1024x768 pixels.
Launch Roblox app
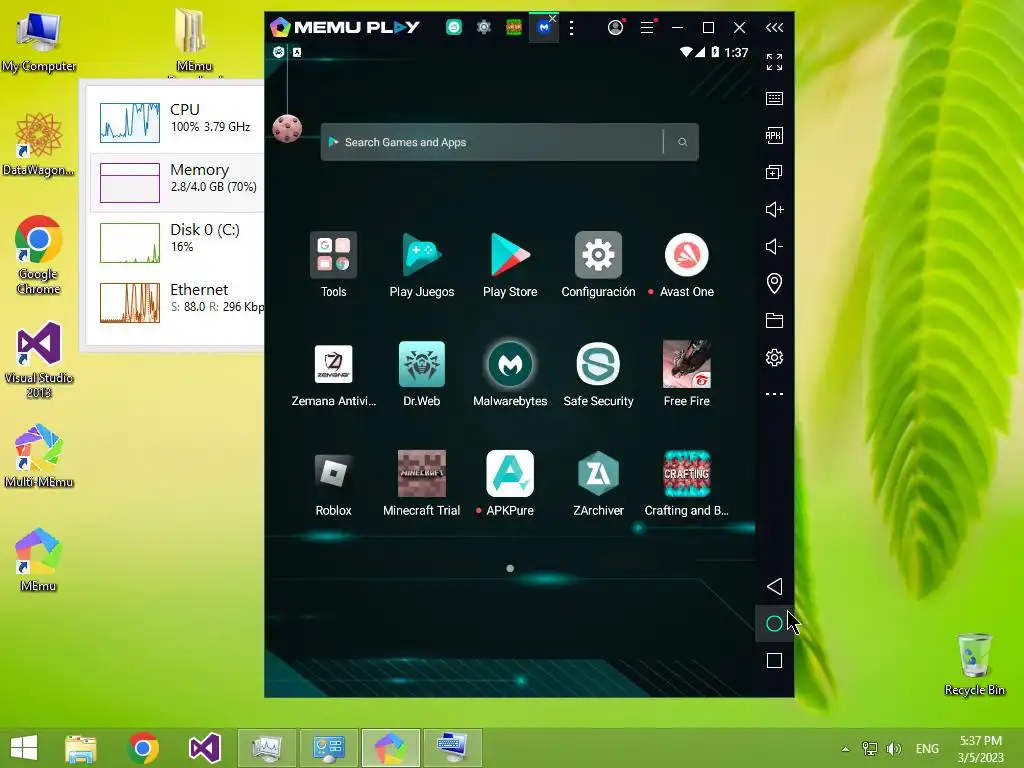(x=333, y=473)
